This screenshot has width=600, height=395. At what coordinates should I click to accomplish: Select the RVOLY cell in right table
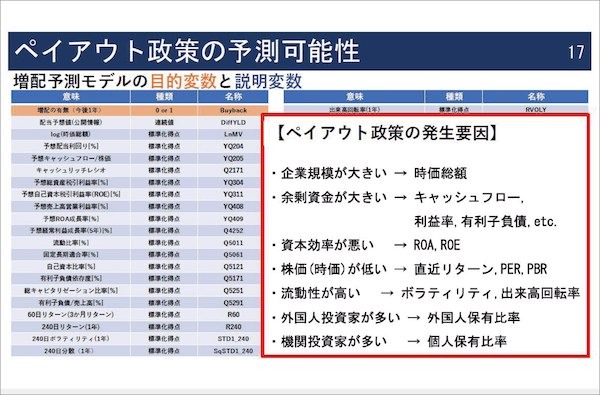tap(535, 109)
